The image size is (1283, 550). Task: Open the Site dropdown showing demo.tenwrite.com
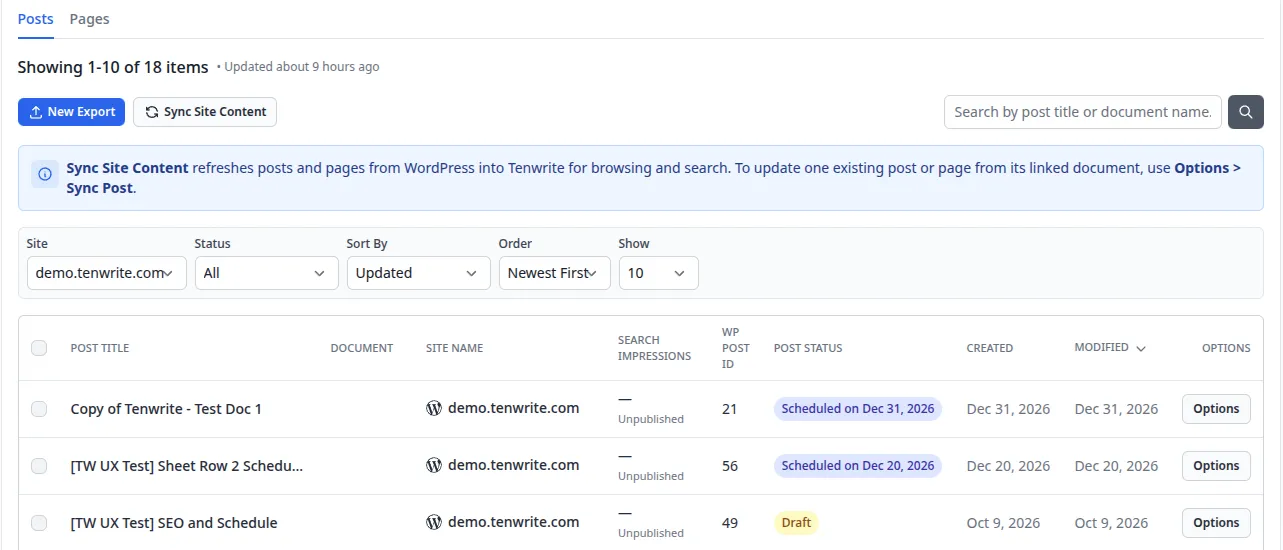coord(107,273)
